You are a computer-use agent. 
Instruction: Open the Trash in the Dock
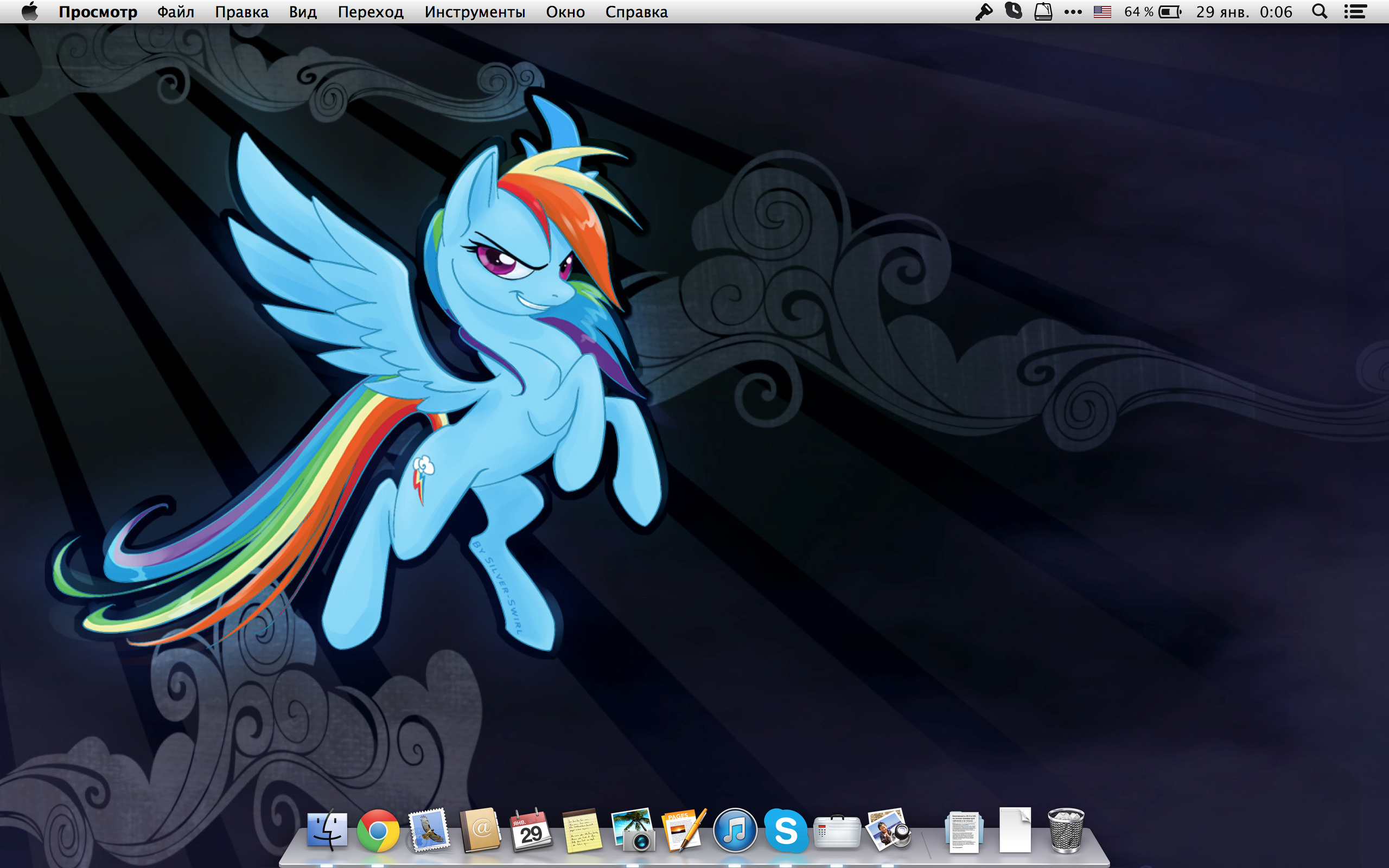tap(1066, 831)
